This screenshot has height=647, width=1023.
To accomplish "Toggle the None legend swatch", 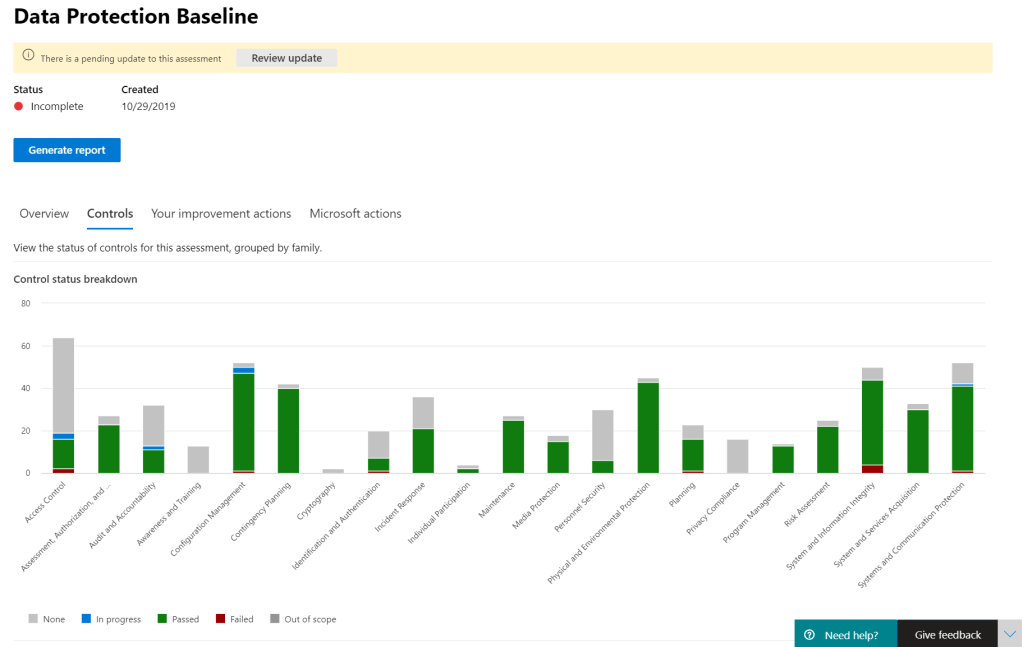I will coord(33,620).
